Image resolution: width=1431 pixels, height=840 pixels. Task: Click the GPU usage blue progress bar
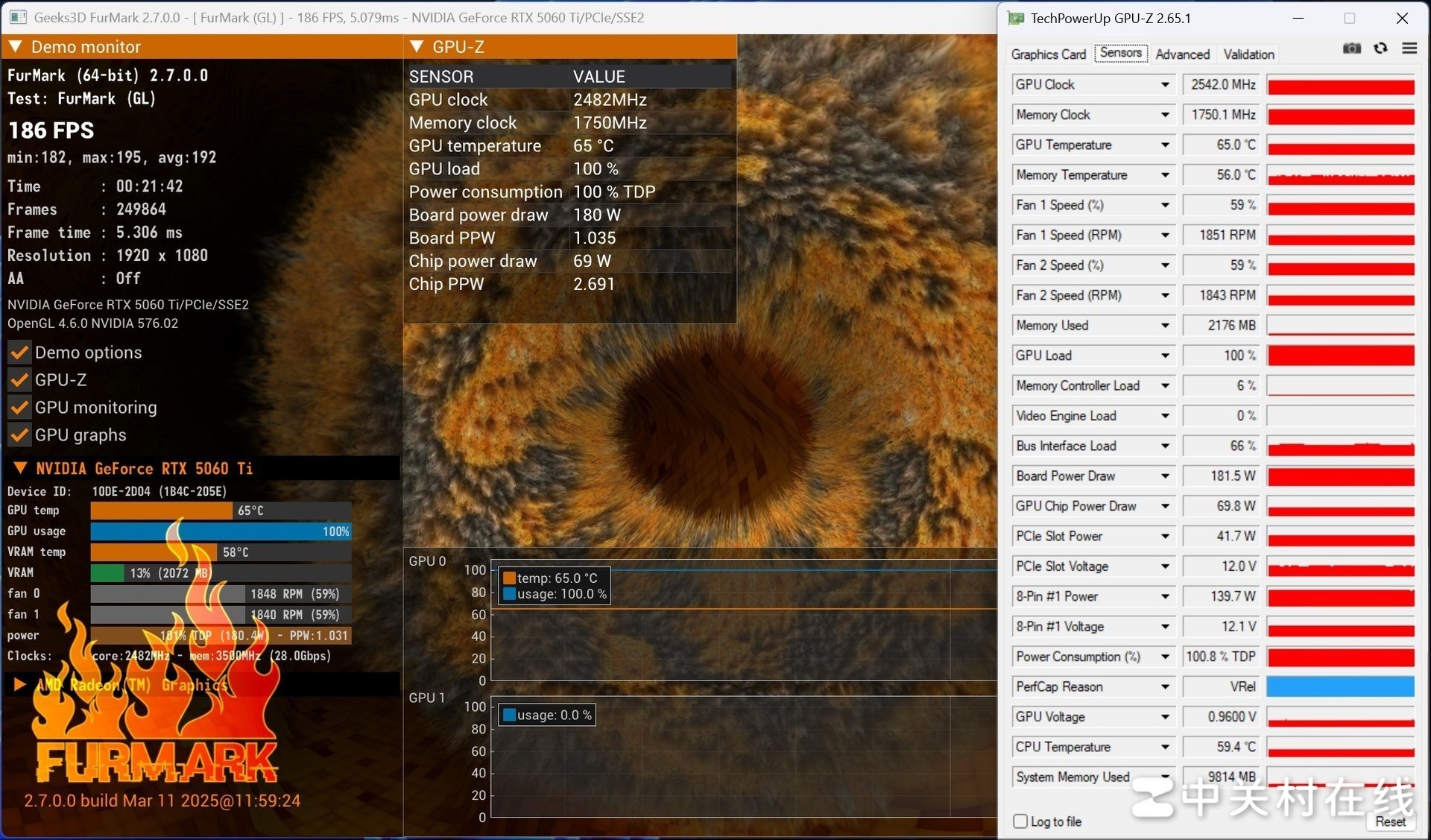tap(221, 531)
